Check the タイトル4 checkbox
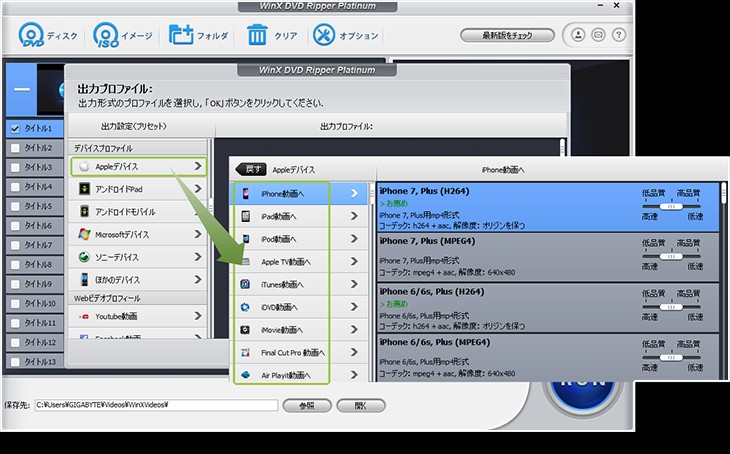Image resolution: width=730 pixels, height=454 pixels. 15,187
